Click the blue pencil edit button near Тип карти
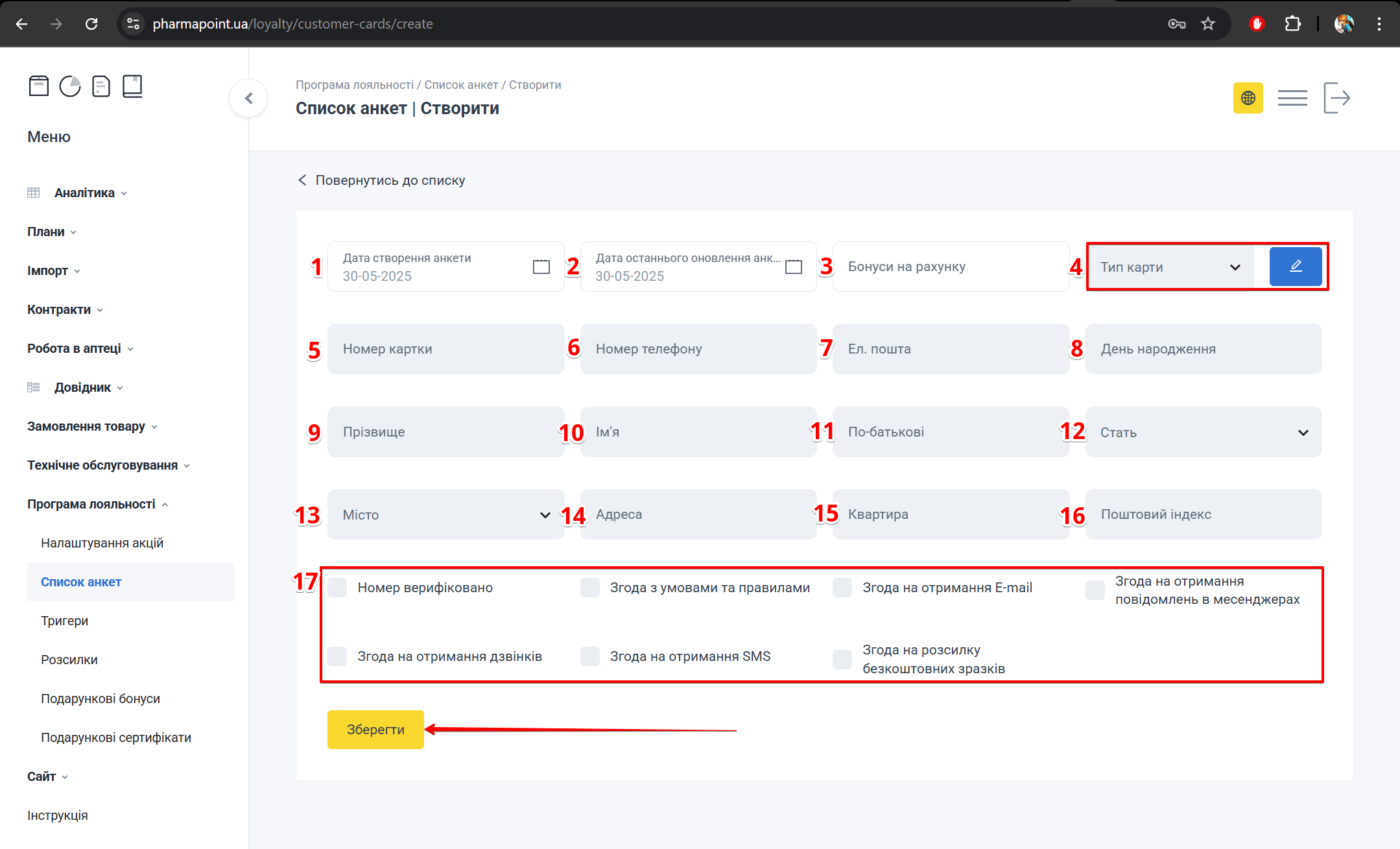Viewport: 1400px width, 849px height. coord(1295,267)
